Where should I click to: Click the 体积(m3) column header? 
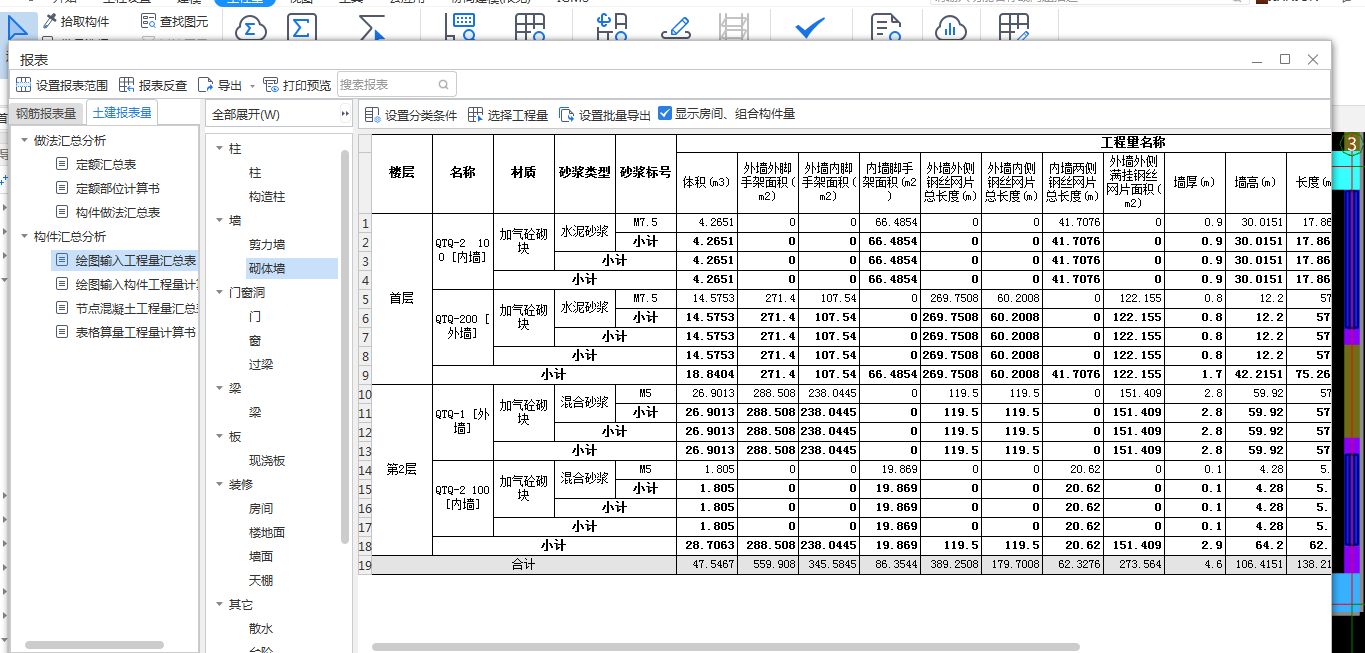pyautogui.click(x=707, y=182)
